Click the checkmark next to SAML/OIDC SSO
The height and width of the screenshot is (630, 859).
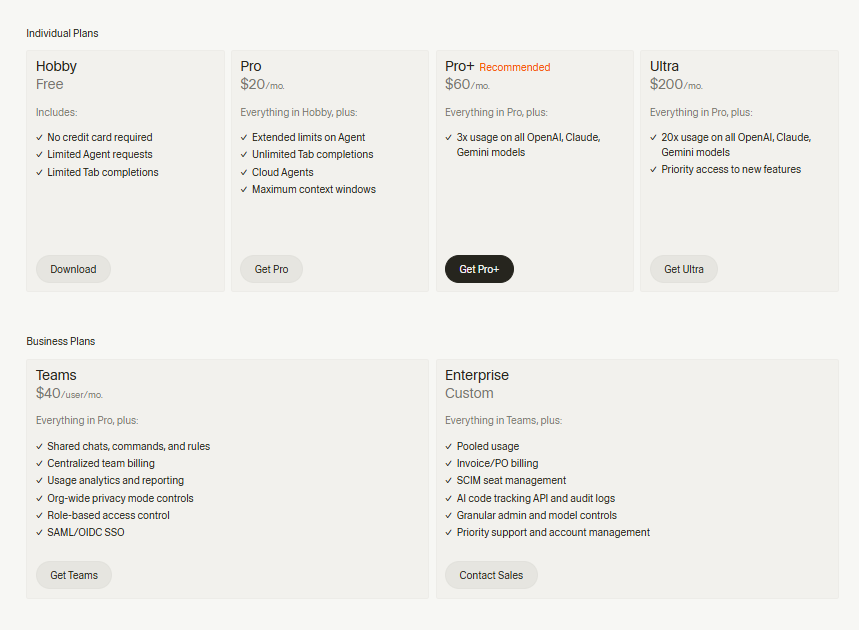coord(39,533)
